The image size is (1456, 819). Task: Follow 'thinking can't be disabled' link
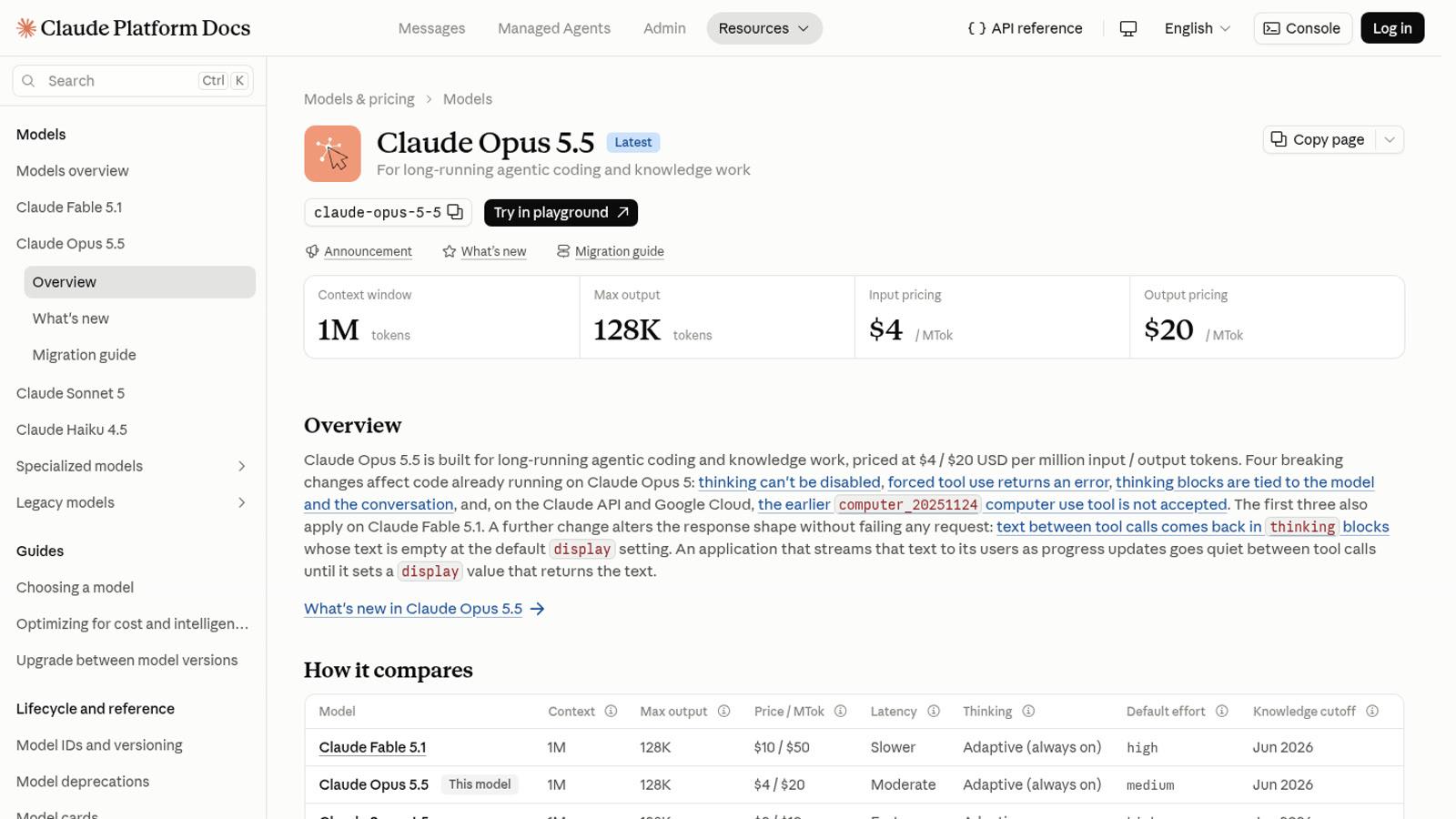click(x=789, y=482)
